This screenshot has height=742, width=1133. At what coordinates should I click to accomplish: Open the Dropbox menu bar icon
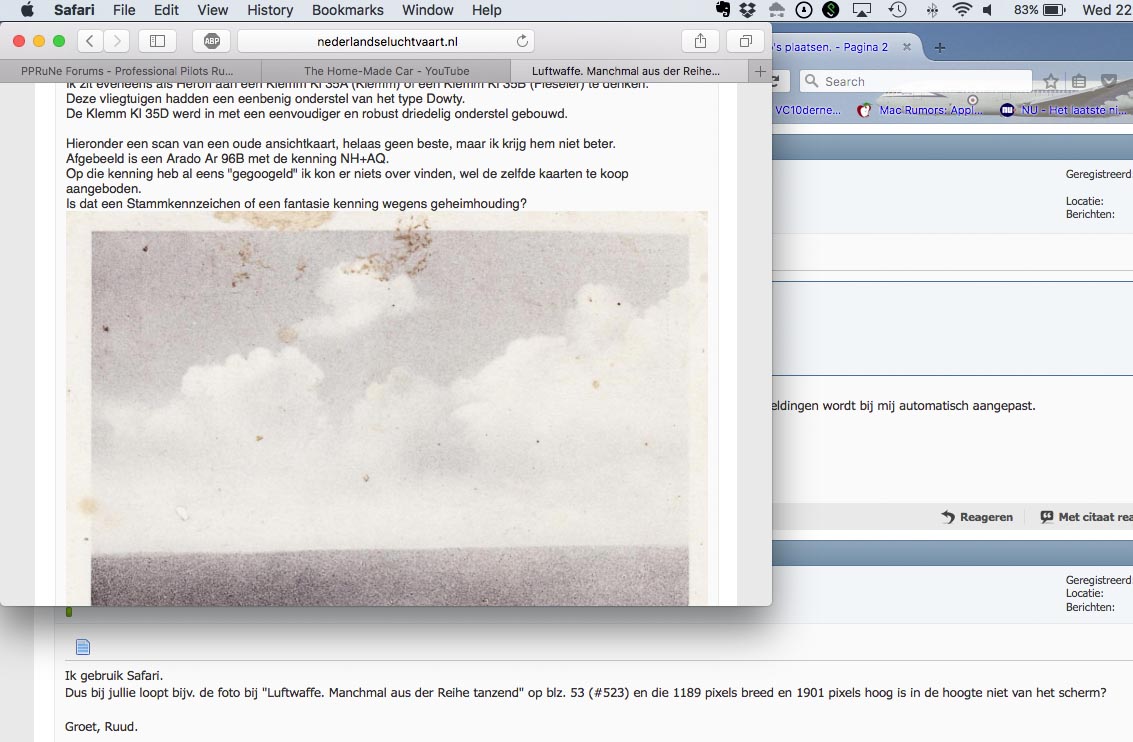coord(748,10)
